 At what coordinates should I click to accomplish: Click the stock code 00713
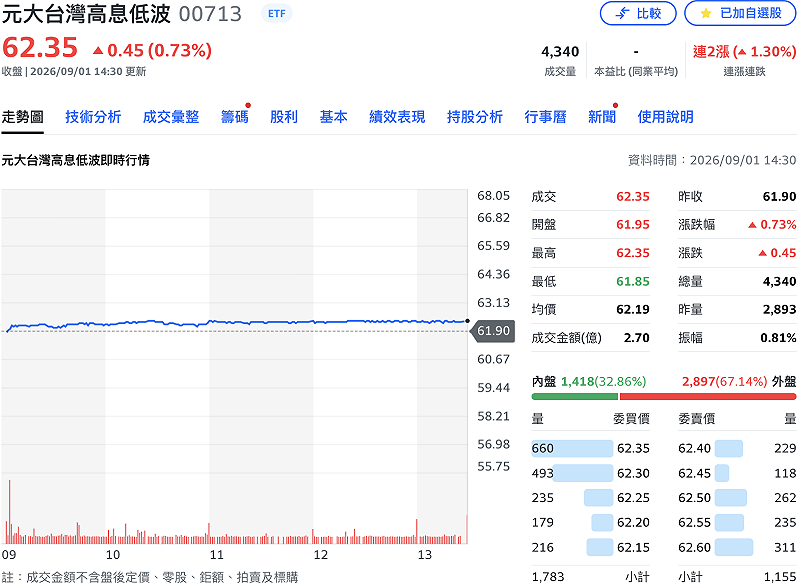click(x=210, y=14)
